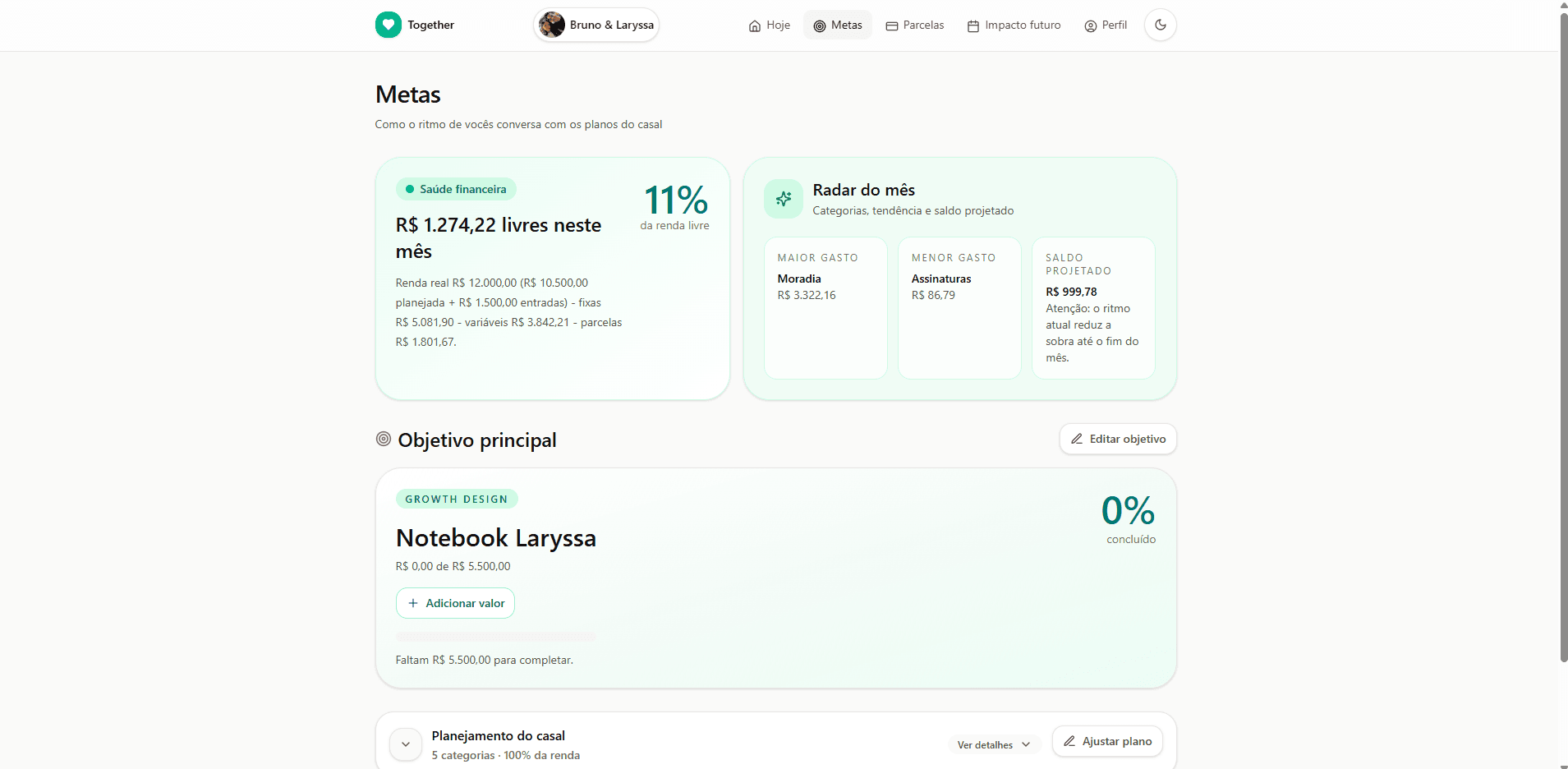
Task: Select the Metas navigation item
Action: coord(838,25)
